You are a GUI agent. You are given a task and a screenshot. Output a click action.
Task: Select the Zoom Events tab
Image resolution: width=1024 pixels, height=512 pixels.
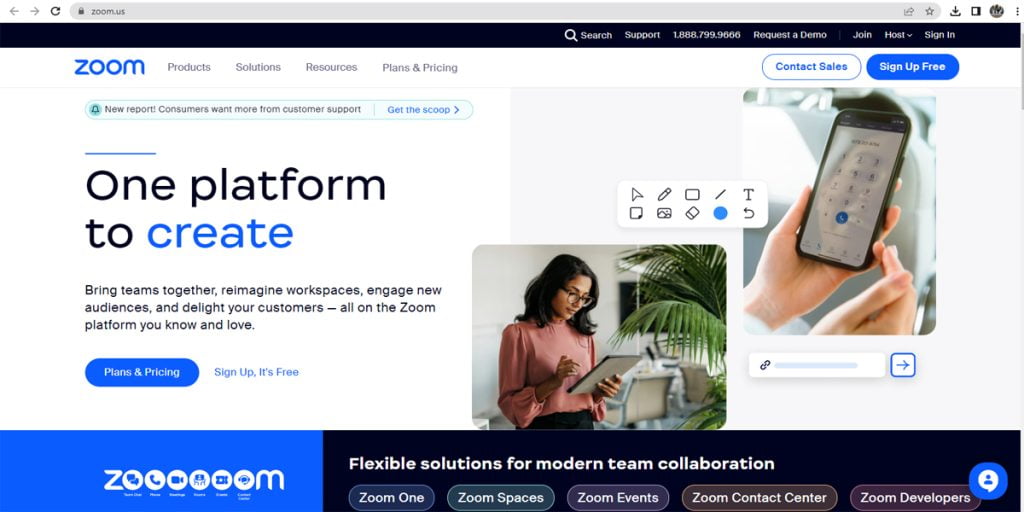(x=618, y=498)
